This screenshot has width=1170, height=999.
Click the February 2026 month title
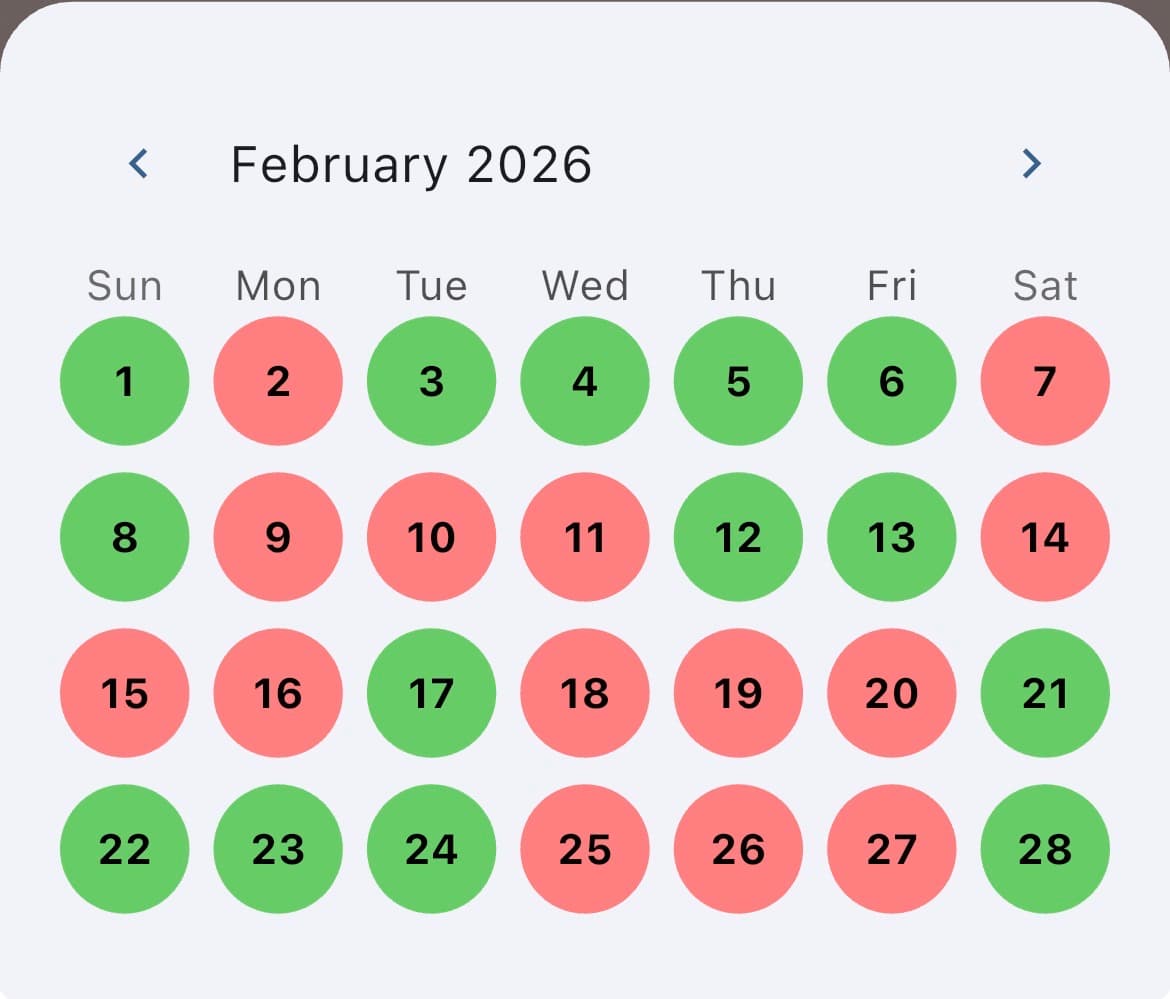pyautogui.click(x=411, y=164)
